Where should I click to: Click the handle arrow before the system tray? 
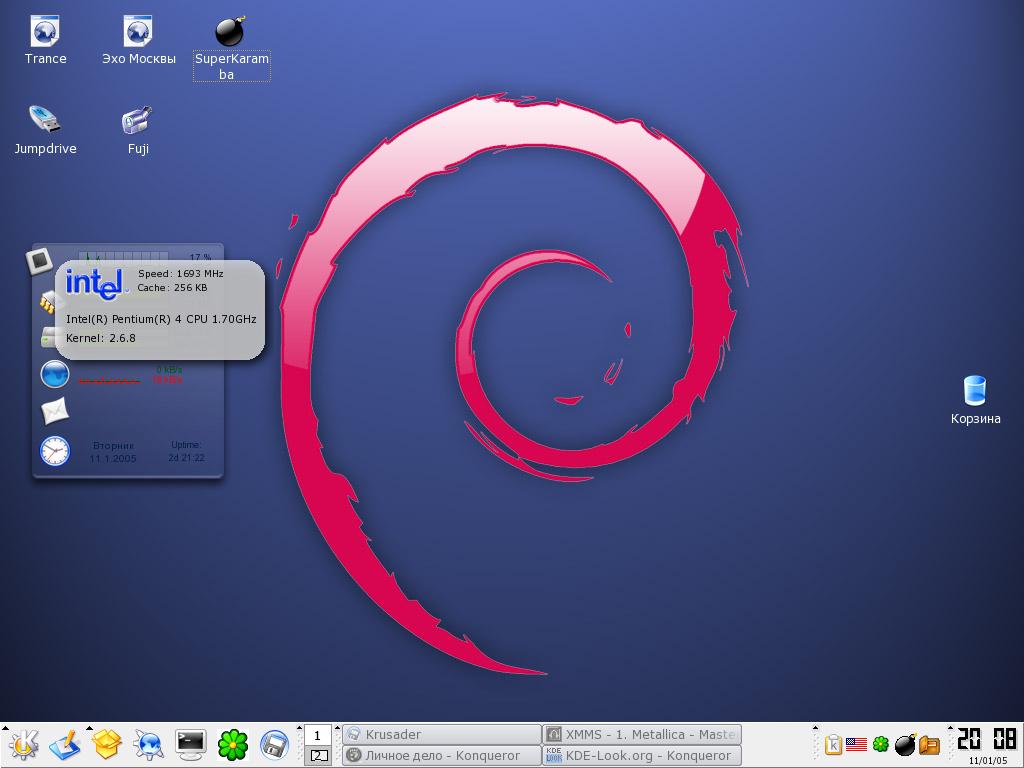[x=815, y=728]
